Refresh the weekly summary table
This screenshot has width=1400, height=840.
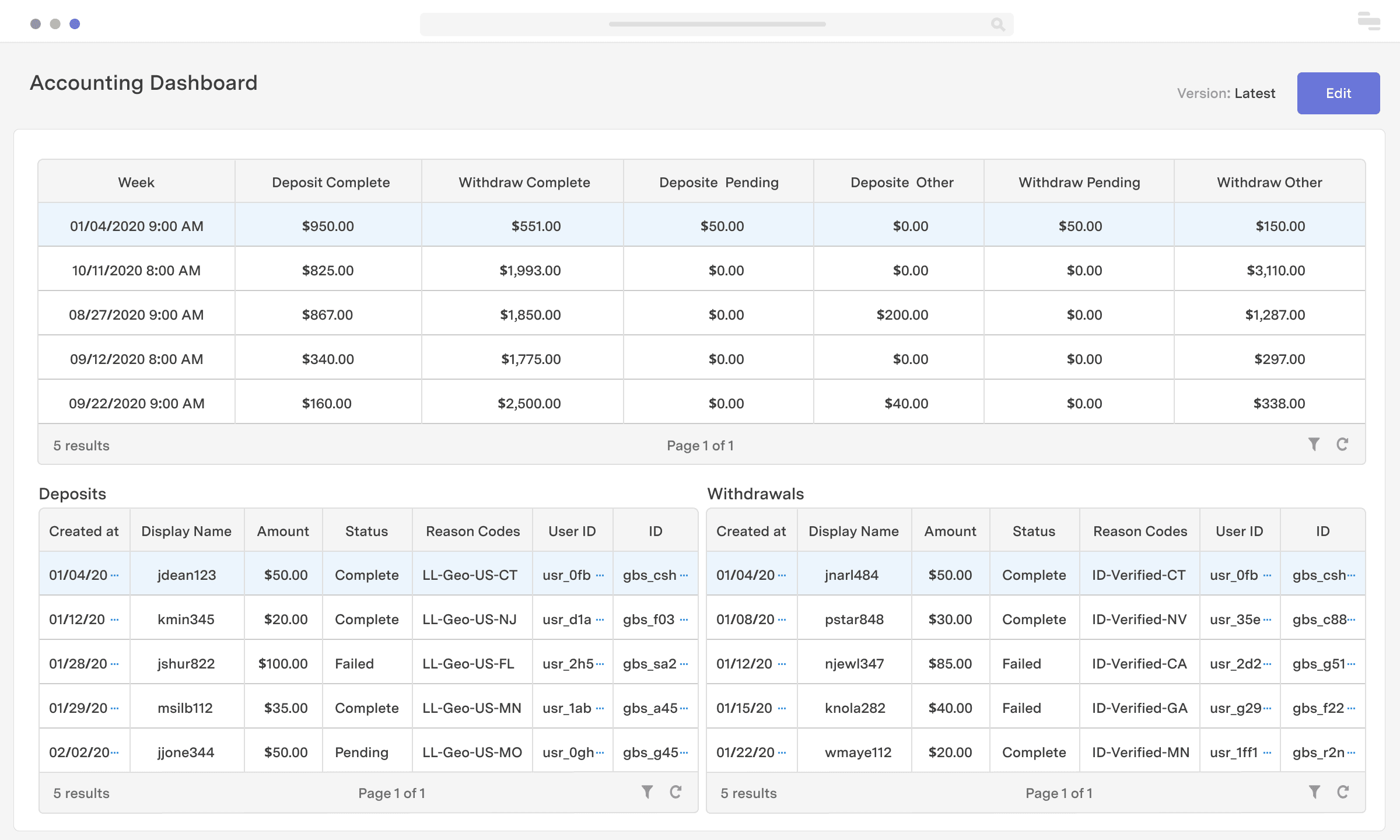(x=1342, y=444)
